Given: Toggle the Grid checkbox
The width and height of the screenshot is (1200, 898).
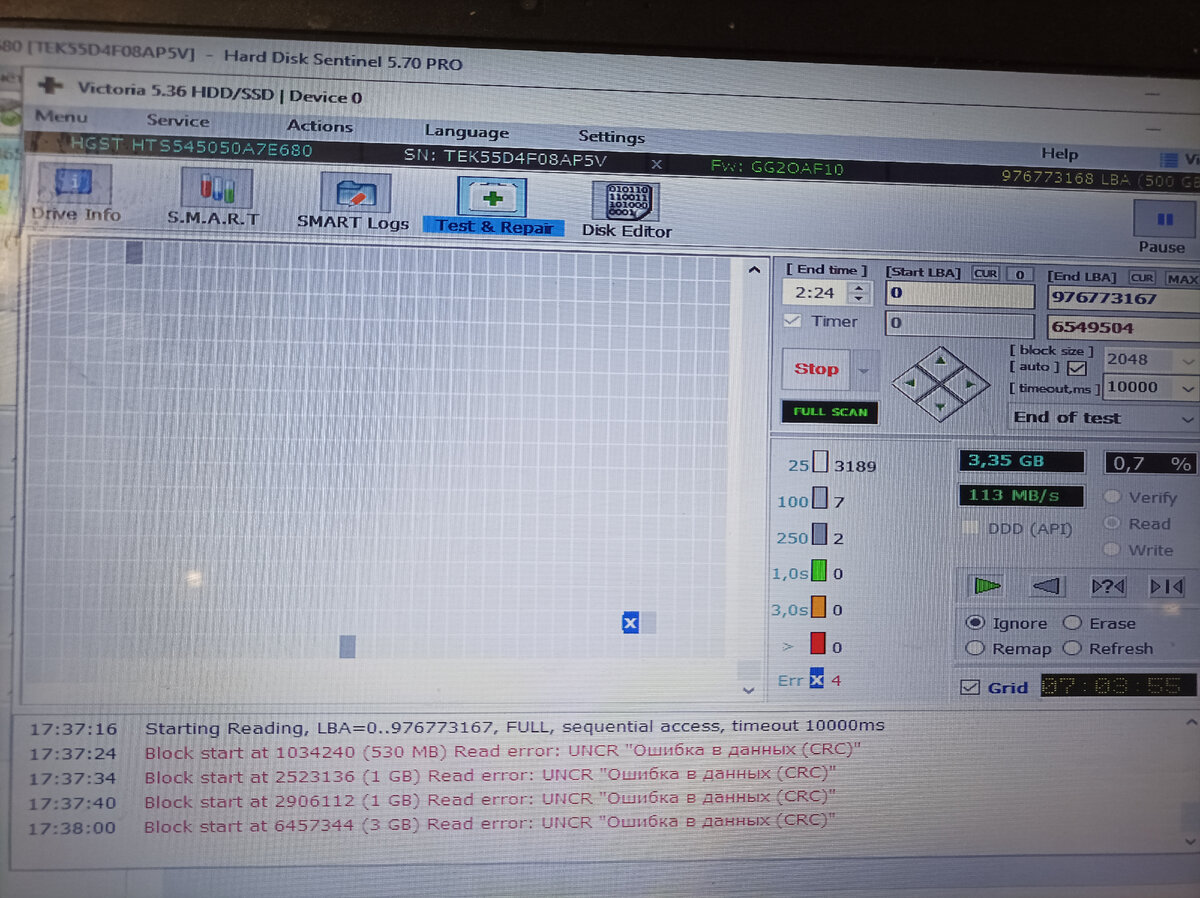Looking at the screenshot, I should [x=969, y=688].
